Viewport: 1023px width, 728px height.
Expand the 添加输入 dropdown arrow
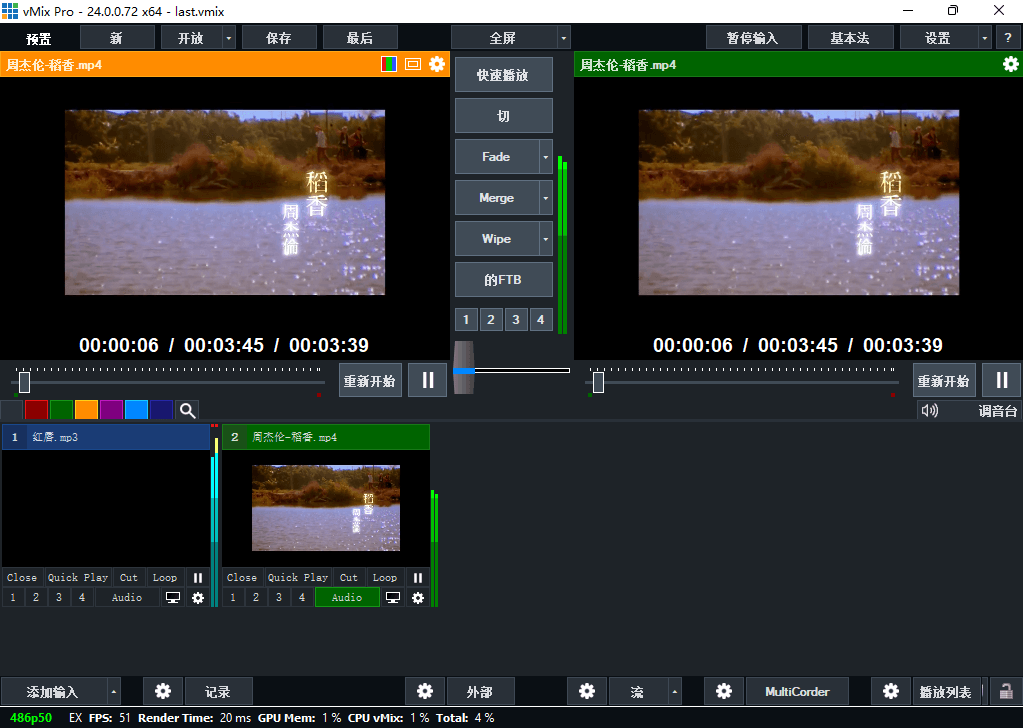(x=114, y=691)
